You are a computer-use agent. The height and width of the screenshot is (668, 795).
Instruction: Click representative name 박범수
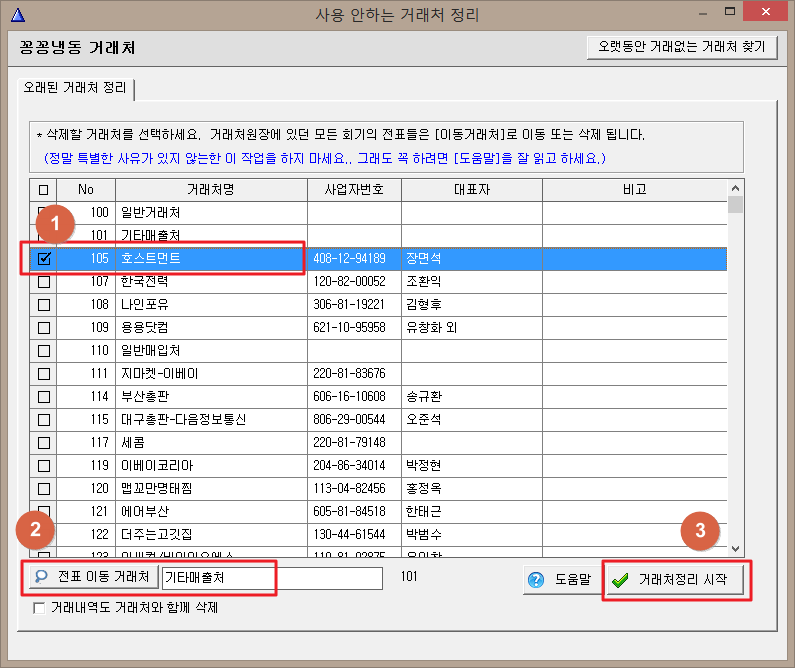[x=424, y=535]
